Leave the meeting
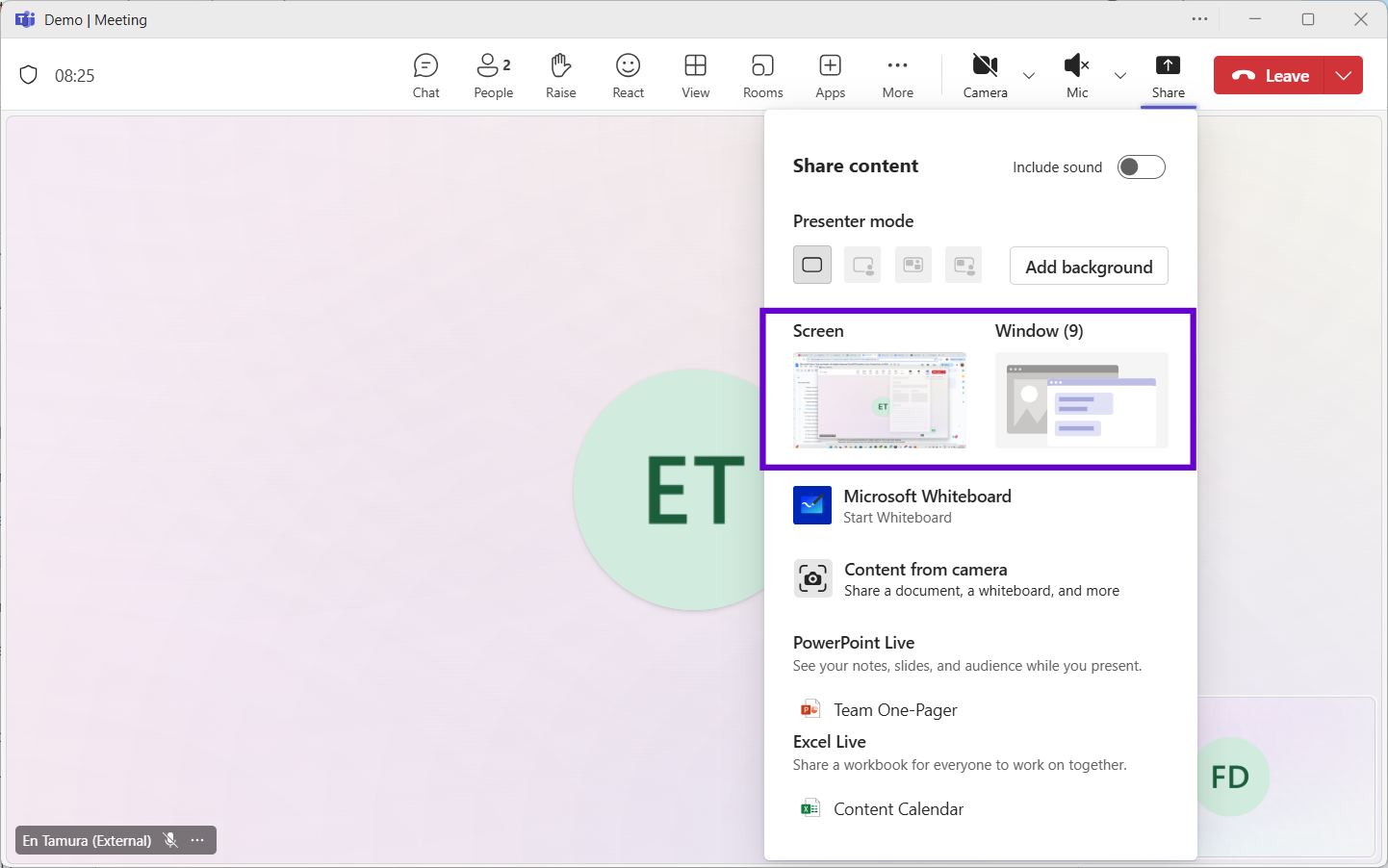This screenshot has height=868, width=1388. [x=1270, y=75]
